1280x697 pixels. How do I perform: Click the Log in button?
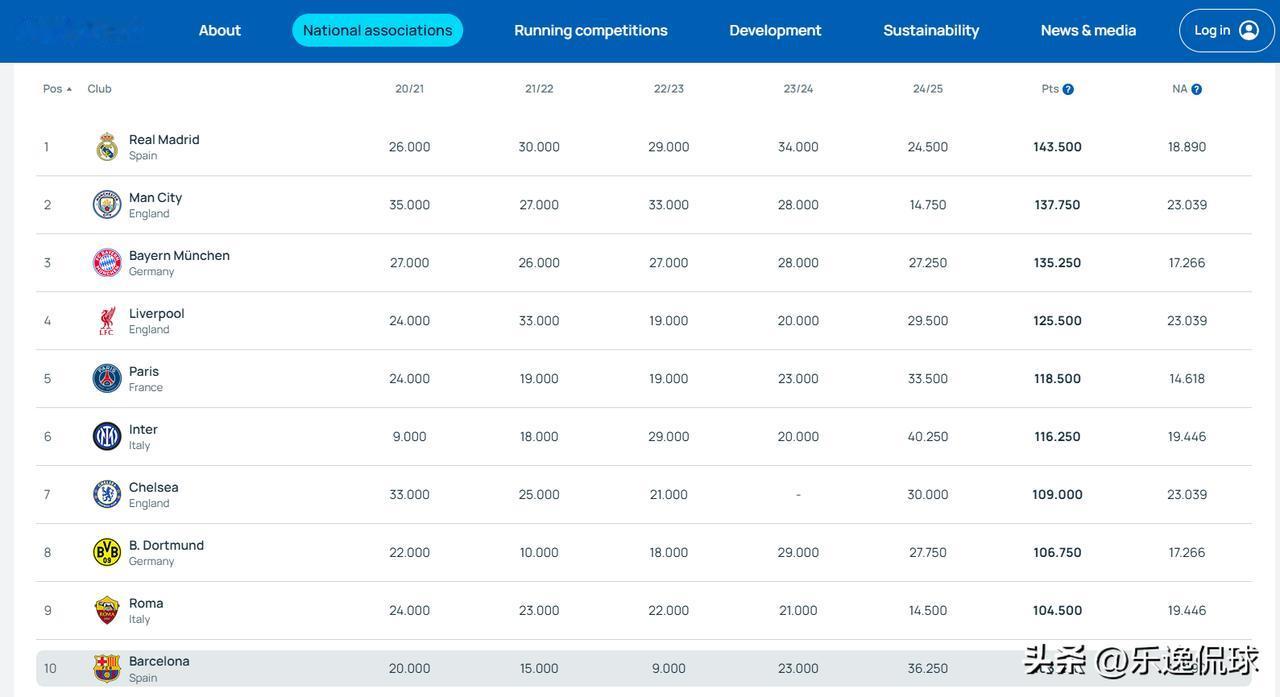tap(1227, 30)
